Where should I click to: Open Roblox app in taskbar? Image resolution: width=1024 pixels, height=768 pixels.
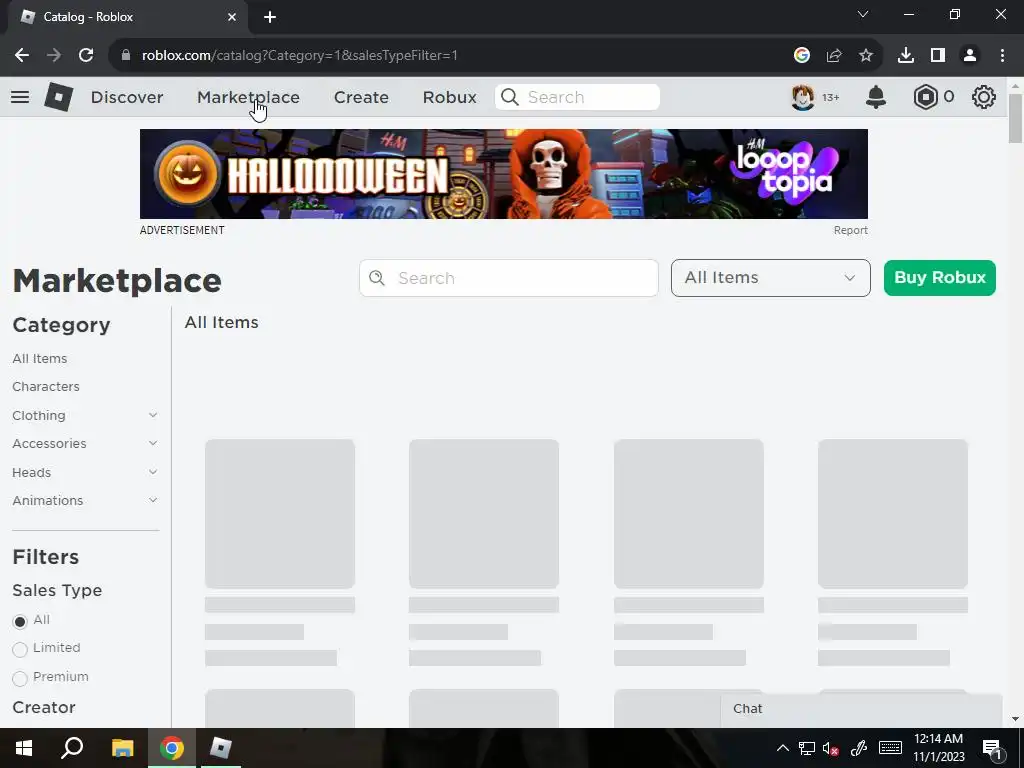(x=221, y=748)
